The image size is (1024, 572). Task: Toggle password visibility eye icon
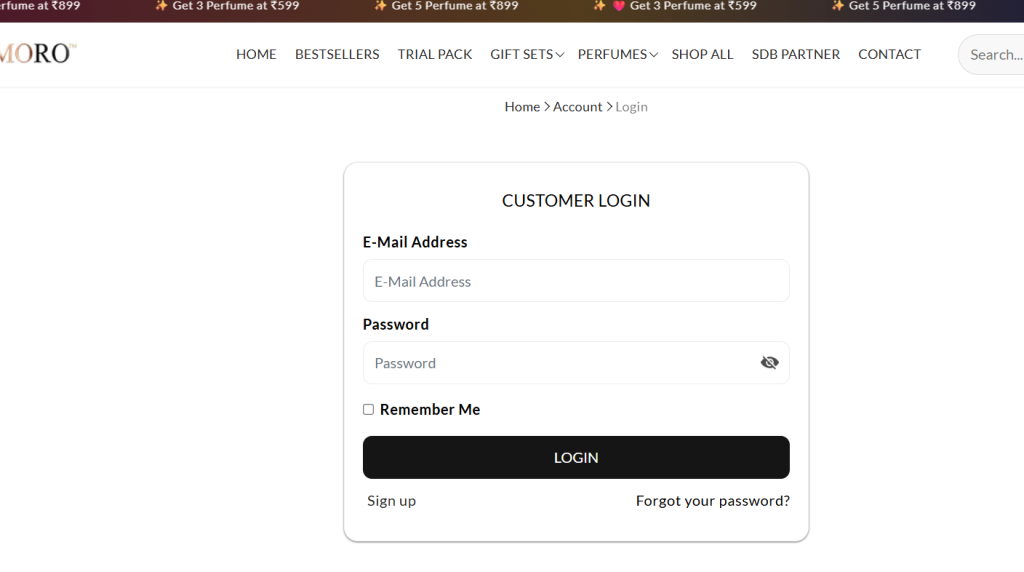[x=769, y=362]
